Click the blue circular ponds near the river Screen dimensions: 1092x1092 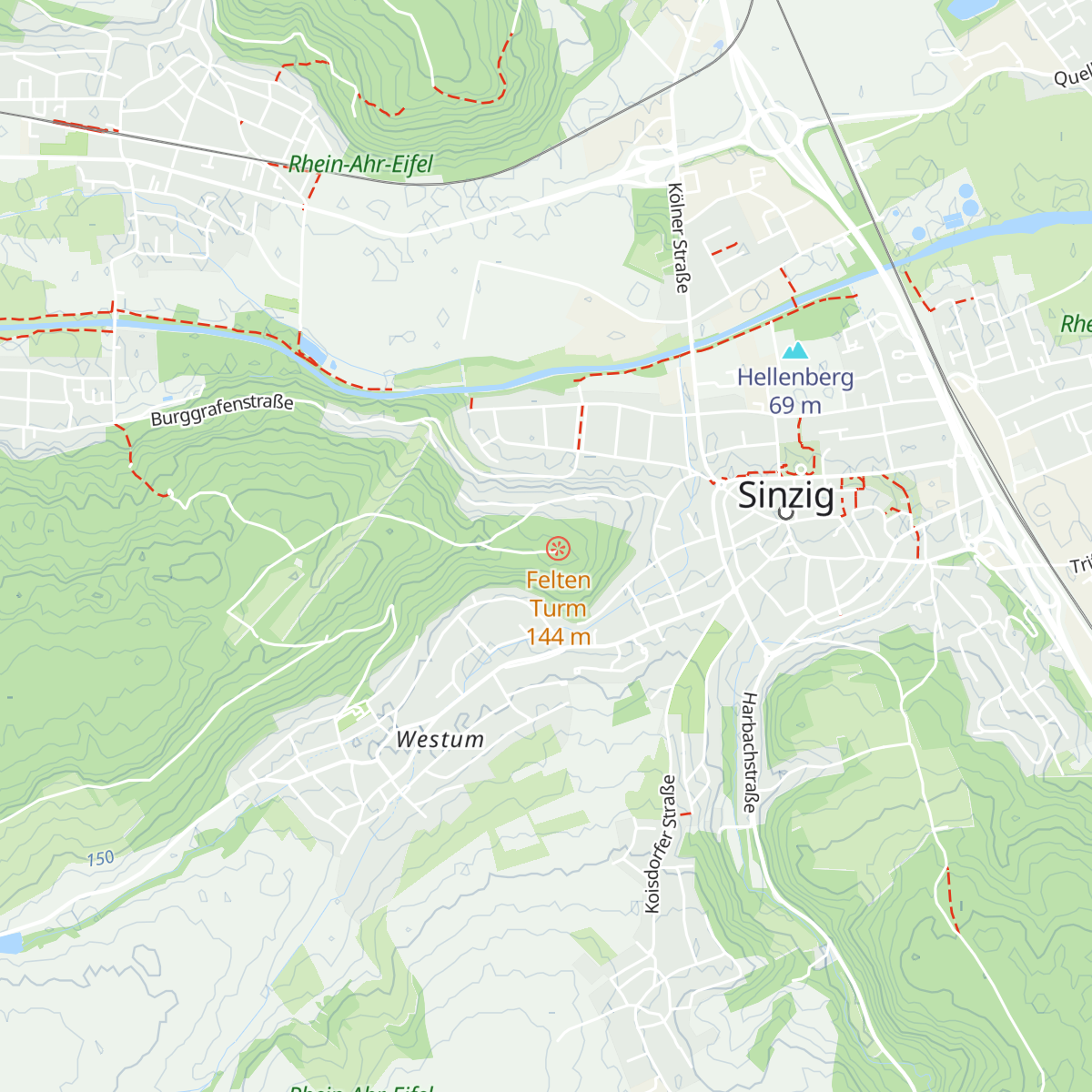pyautogui.click(x=967, y=200)
